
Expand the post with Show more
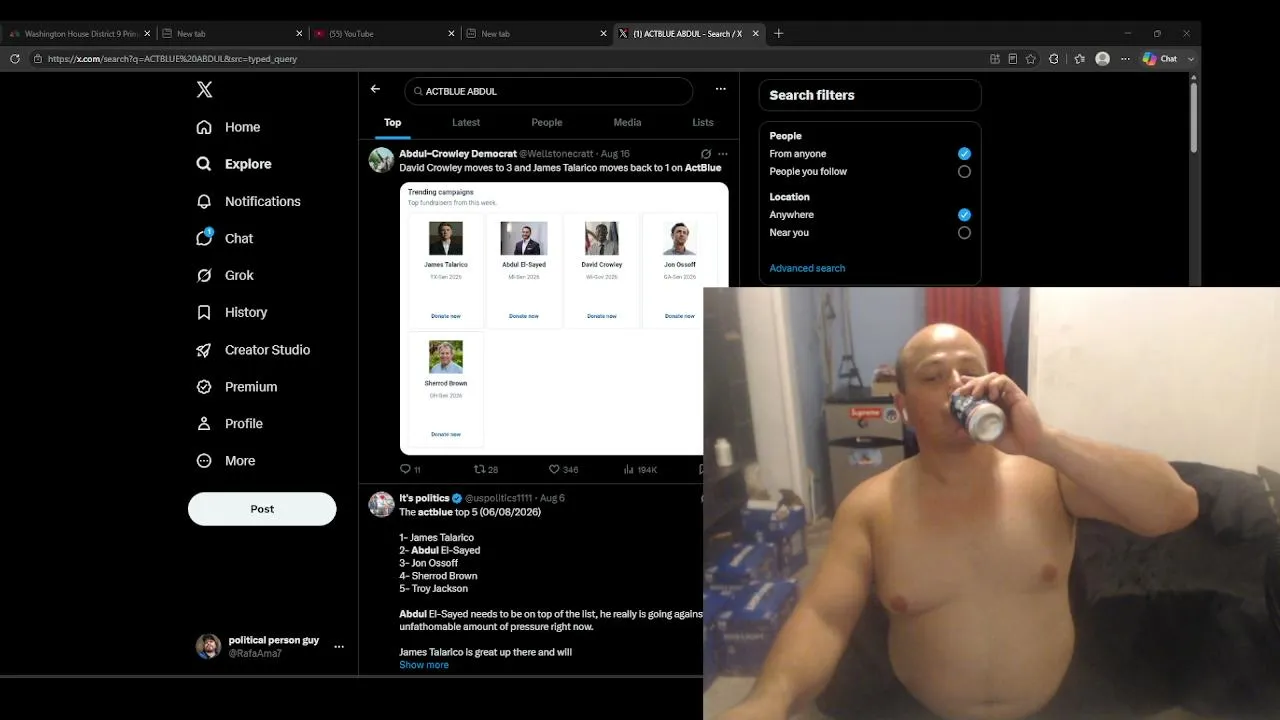coord(424,665)
